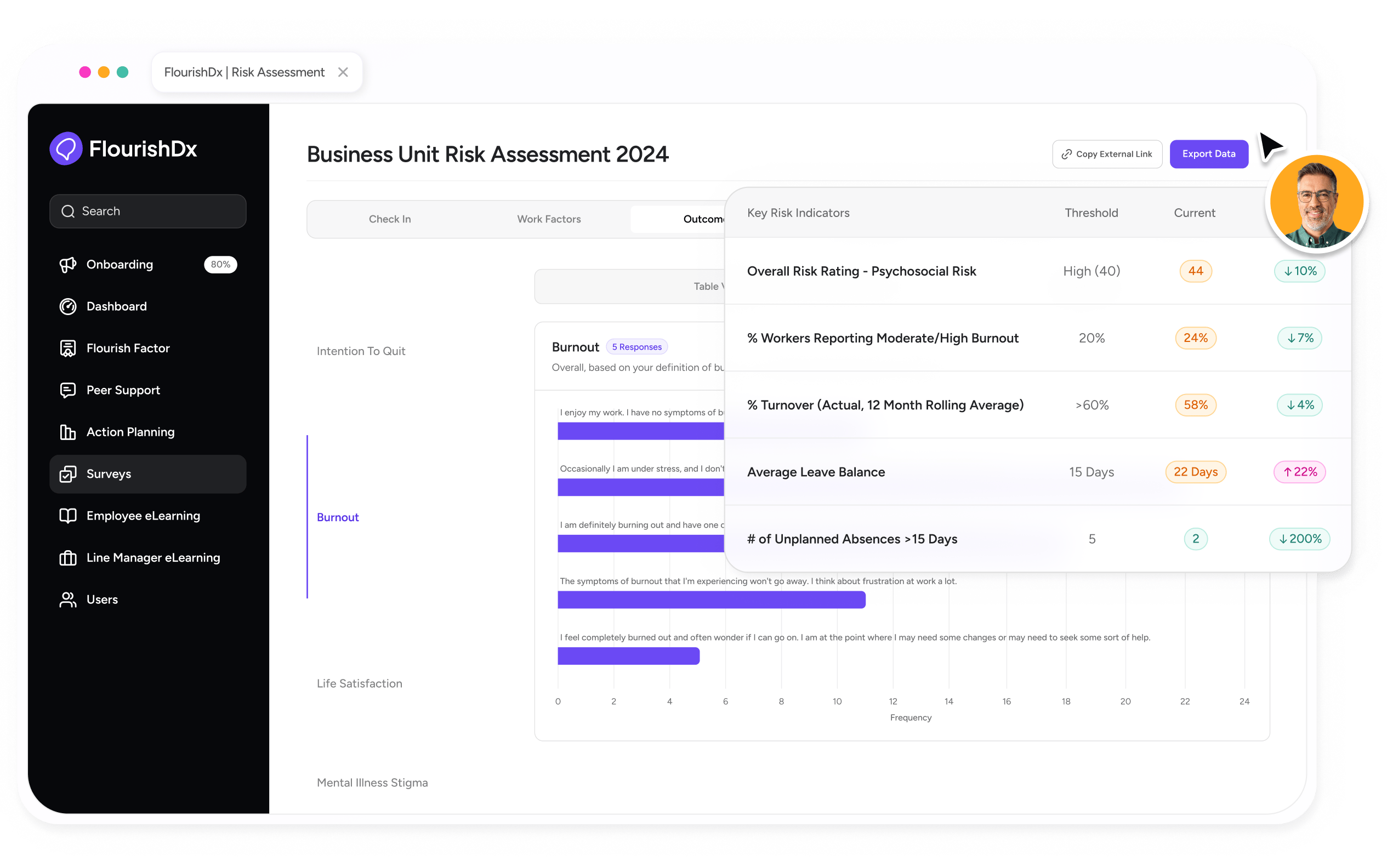Open the Work Factors tab

(x=548, y=219)
